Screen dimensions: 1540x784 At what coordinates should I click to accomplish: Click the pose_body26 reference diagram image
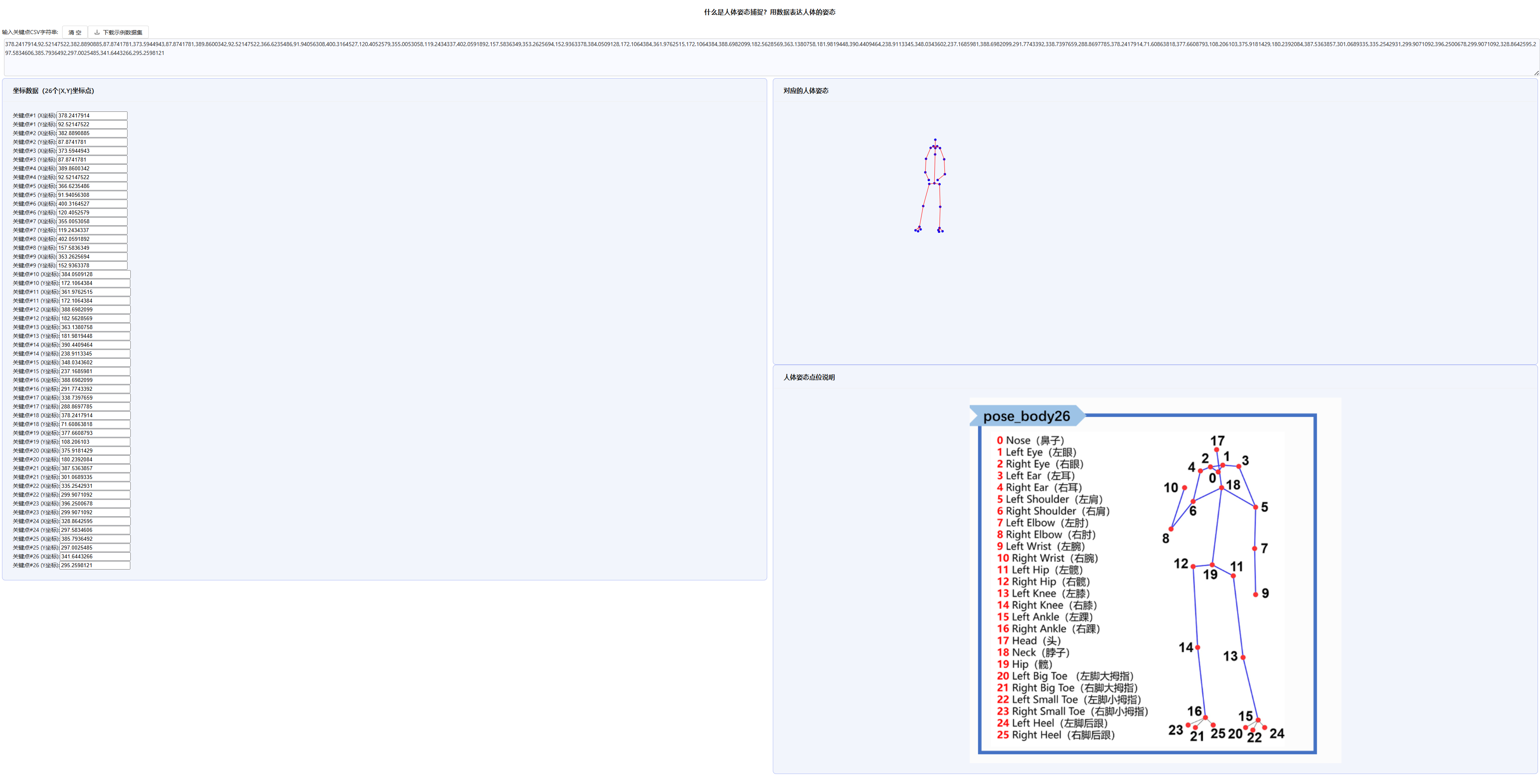(x=1155, y=580)
